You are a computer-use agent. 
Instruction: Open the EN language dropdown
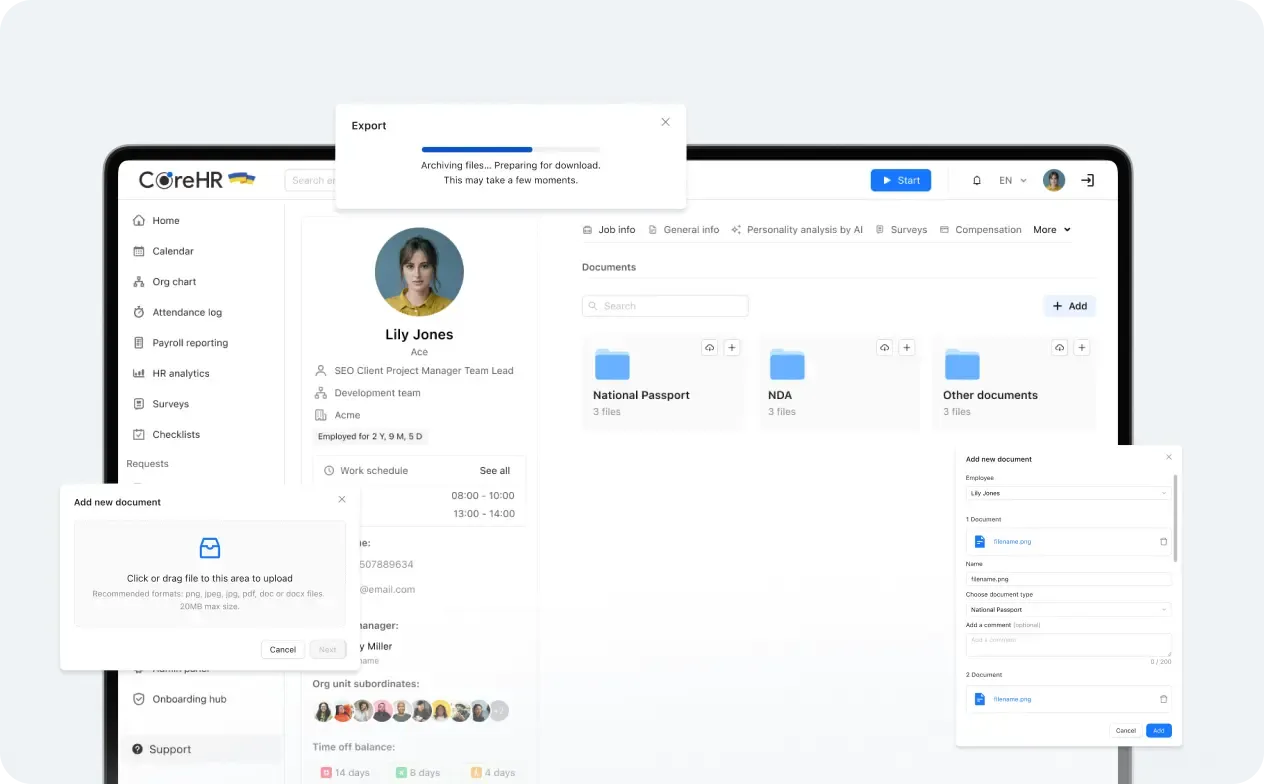click(1012, 181)
